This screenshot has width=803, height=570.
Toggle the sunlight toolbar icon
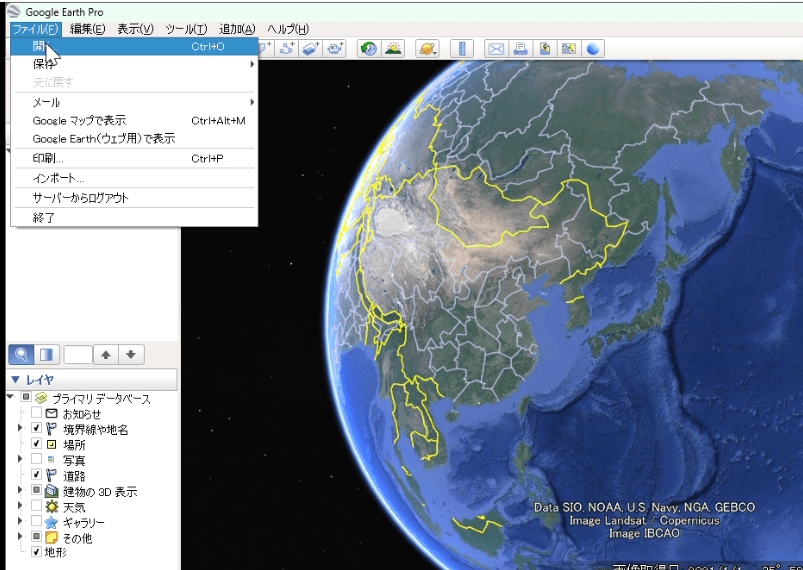(393, 48)
